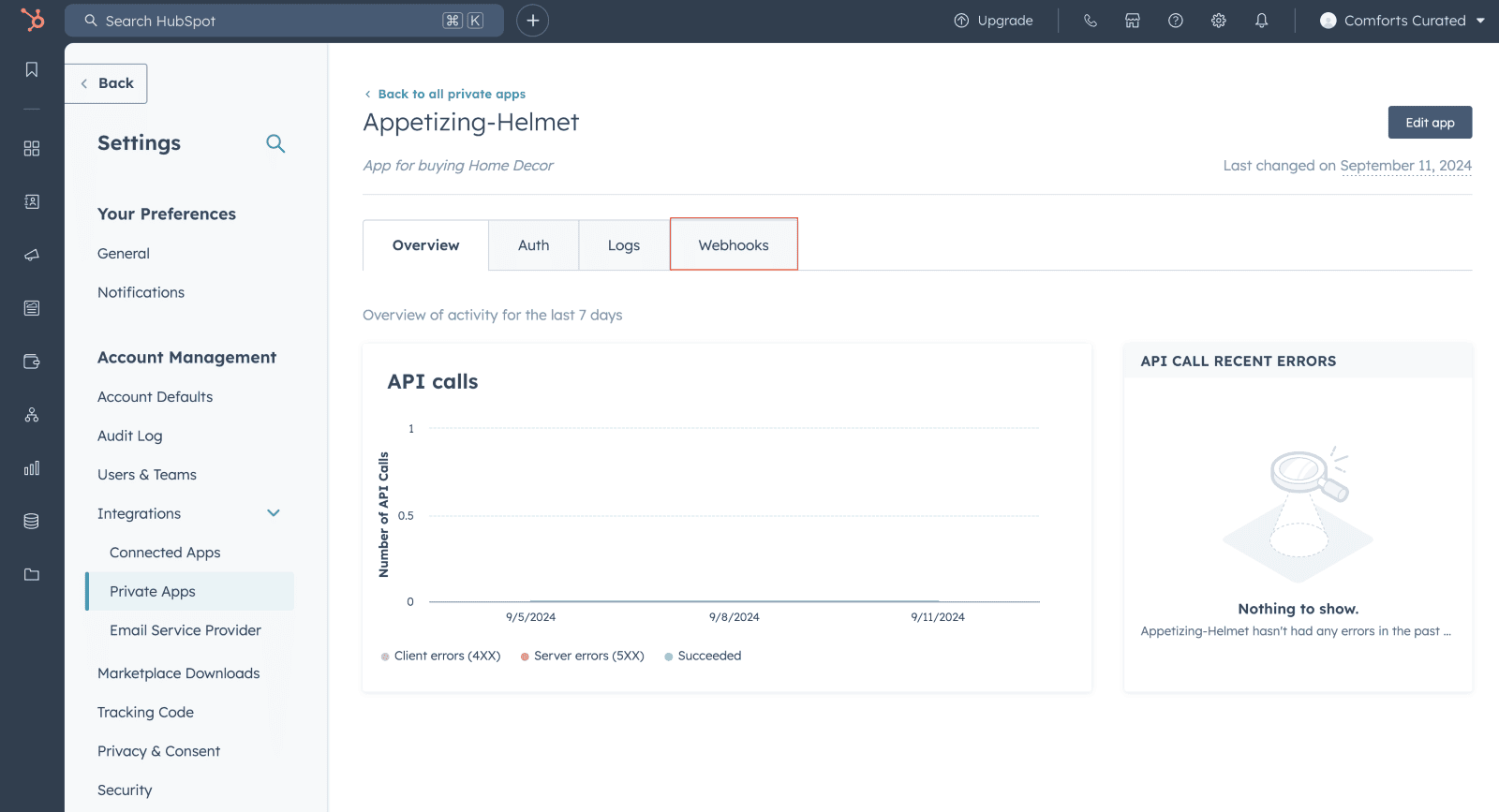The image size is (1499, 812).
Task: Open the Notifications bell icon
Action: pyautogui.click(x=1262, y=21)
